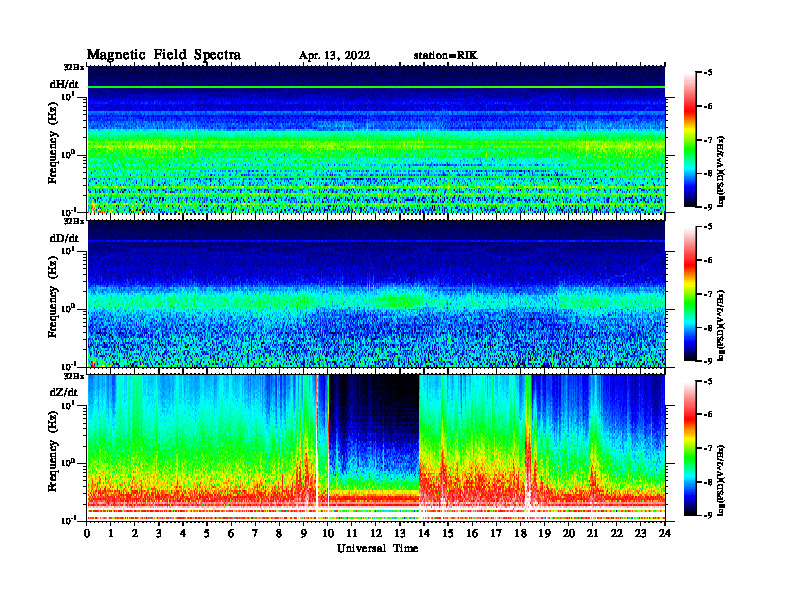Image resolution: width=792 pixels, height=612 pixels.
Task: Click hour "12" on the Universal Time axis
Action: [375, 534]
